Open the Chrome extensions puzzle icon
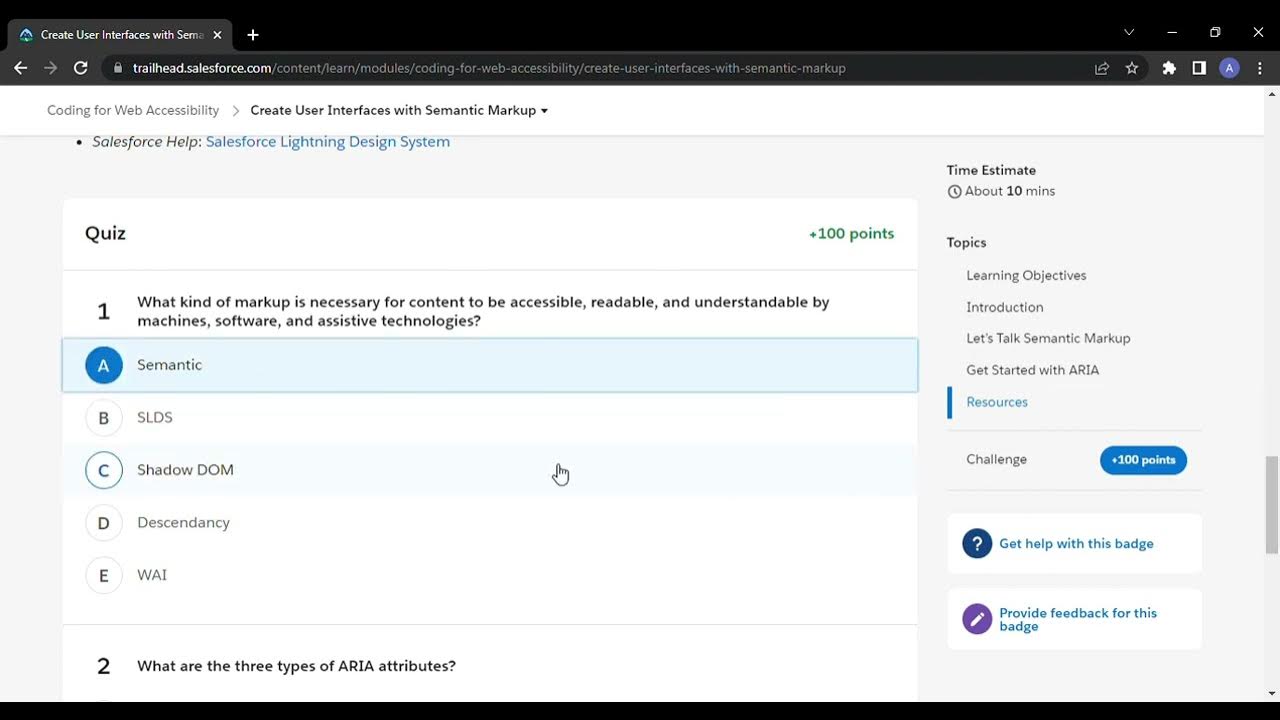 click(1169, 68)
